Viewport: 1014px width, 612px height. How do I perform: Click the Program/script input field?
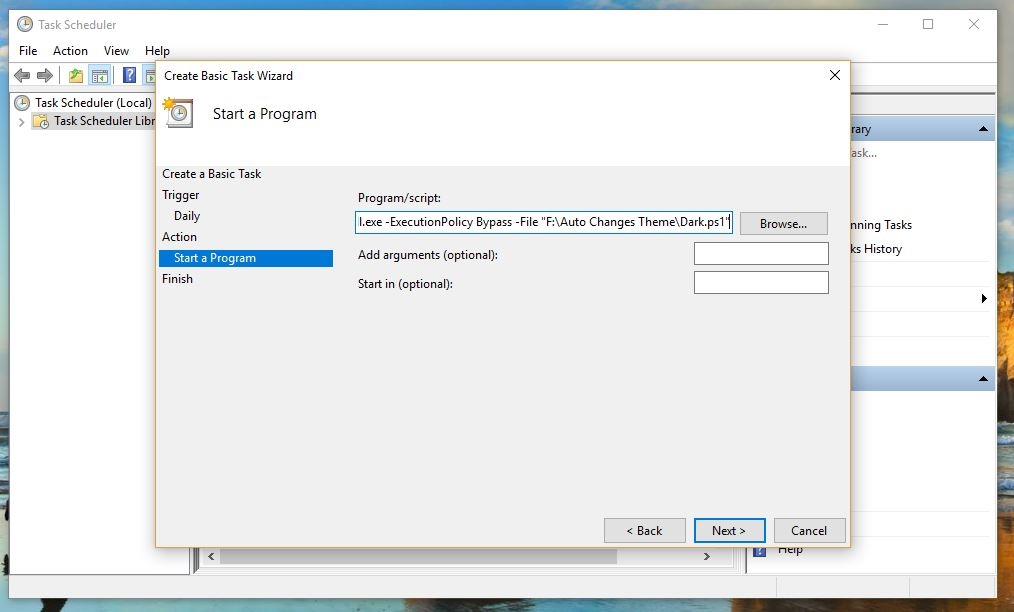pos(544,222)
